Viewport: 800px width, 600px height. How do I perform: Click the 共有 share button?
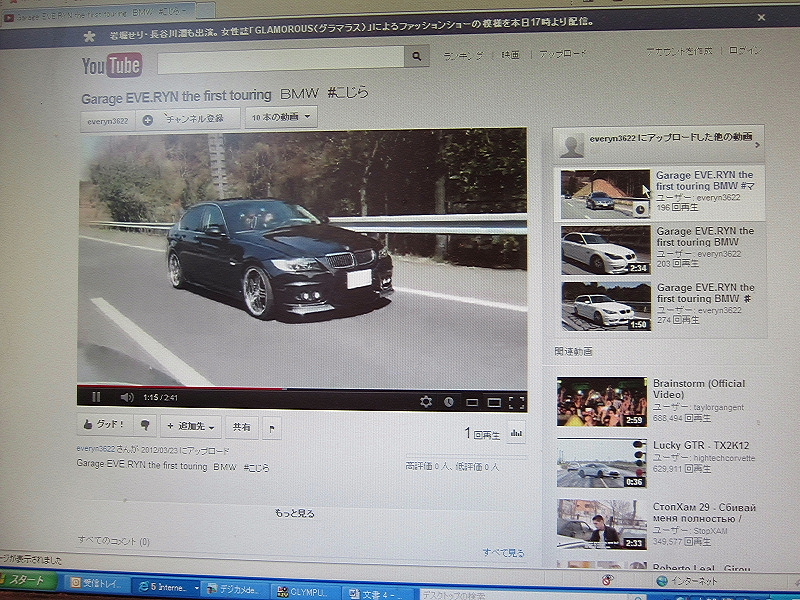click(x=242, y=426)
